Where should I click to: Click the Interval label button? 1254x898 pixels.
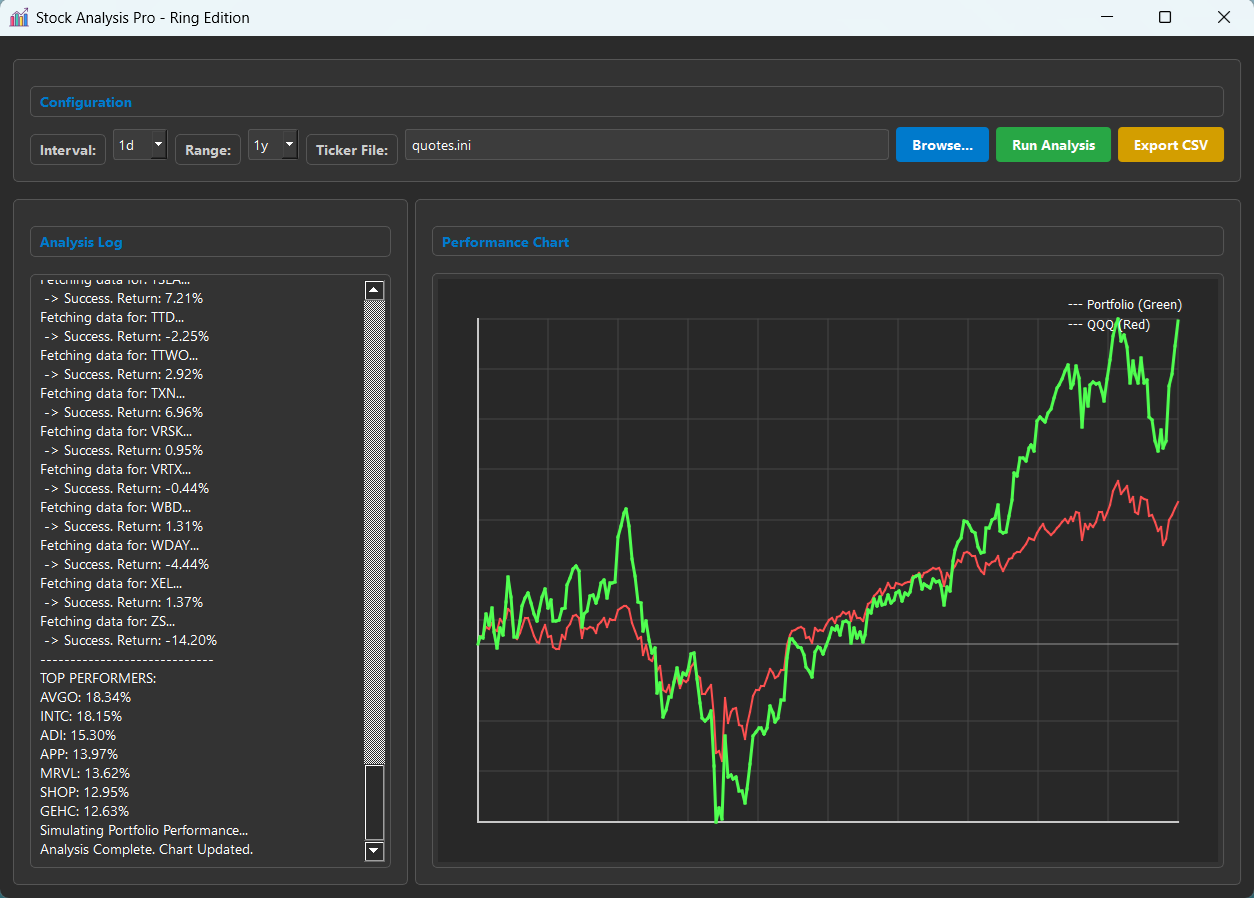point(67,149)
